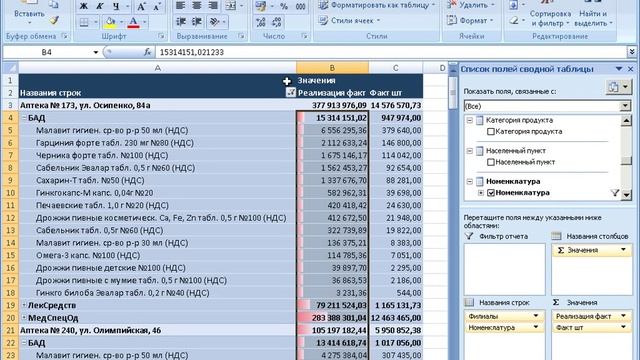Open pivot field list pane menu arrow
640x360 pixels.
pos(619,69)
